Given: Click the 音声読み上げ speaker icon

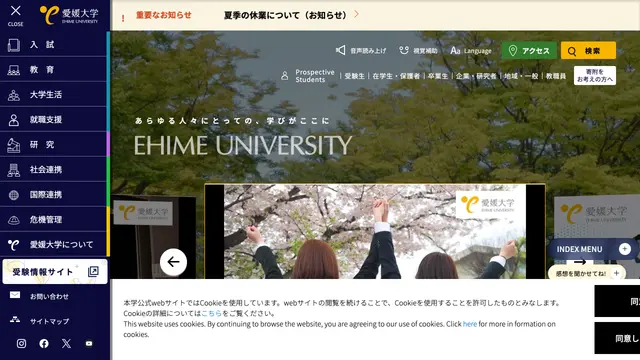Looking at the screenshot, I should (x=340, y=50).
